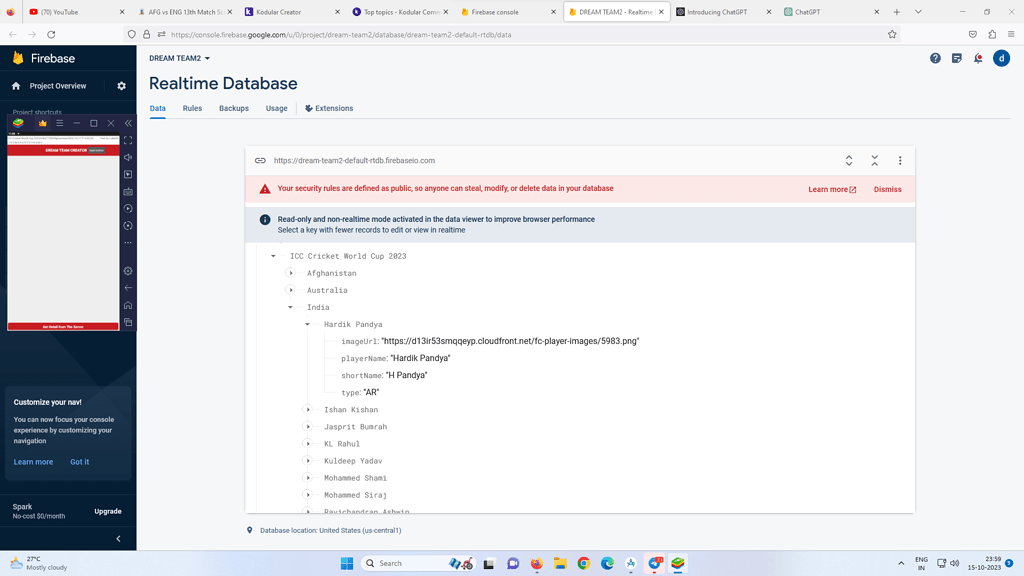Switch to the Rules tab
The image size is (1024, 576).
pyautogui.click(x=192, y=108)
